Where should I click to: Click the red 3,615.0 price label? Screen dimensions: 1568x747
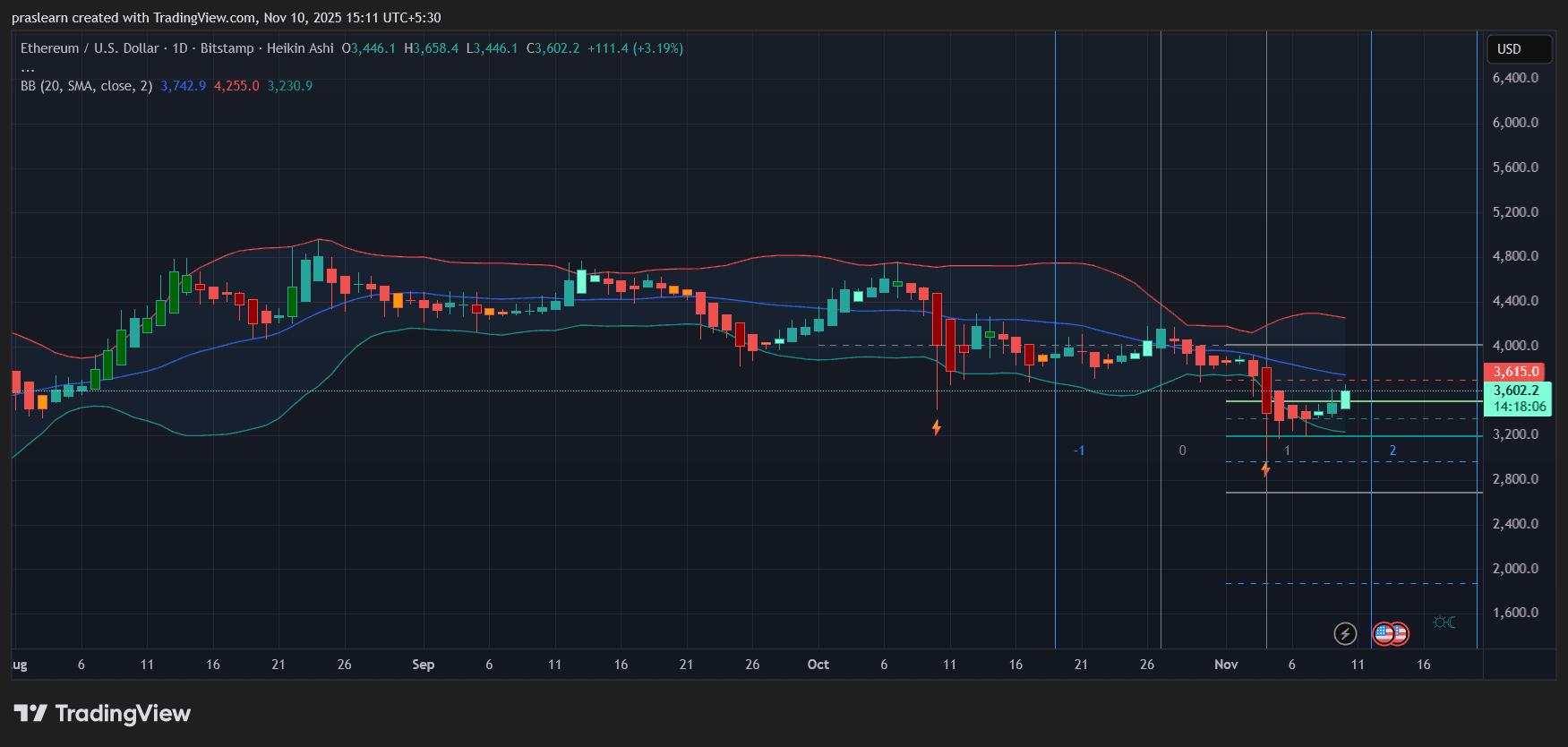[1516, 372]
